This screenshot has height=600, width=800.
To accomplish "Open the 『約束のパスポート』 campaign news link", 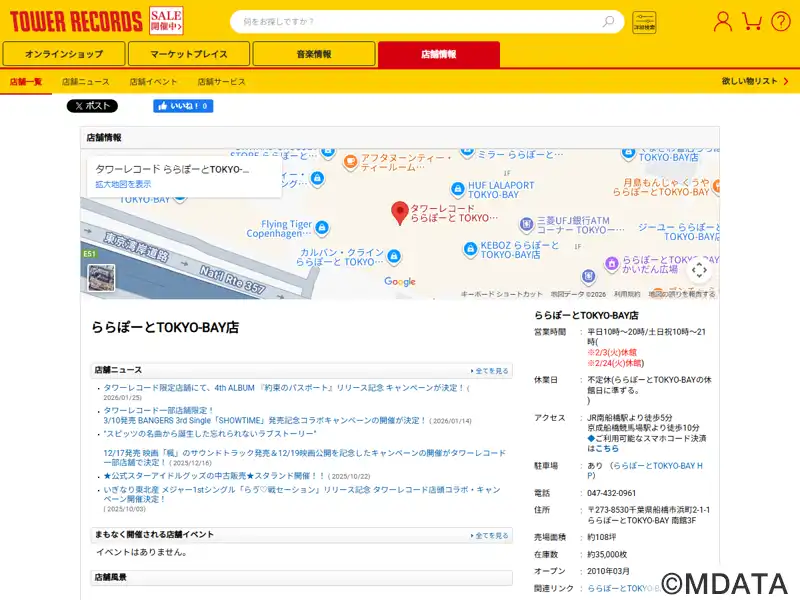I will (284, 388).
